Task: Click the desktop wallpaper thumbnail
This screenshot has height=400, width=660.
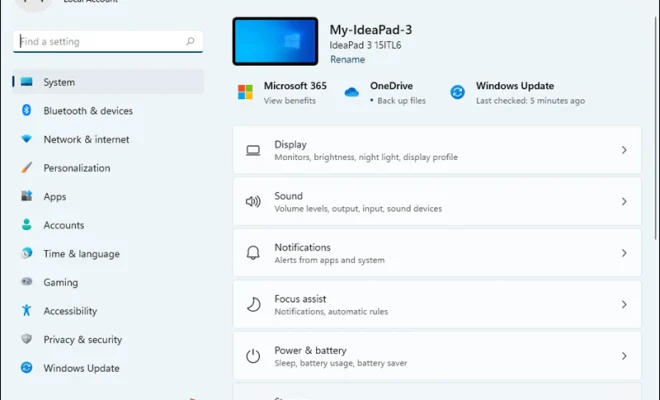Action: click(275, 41)
